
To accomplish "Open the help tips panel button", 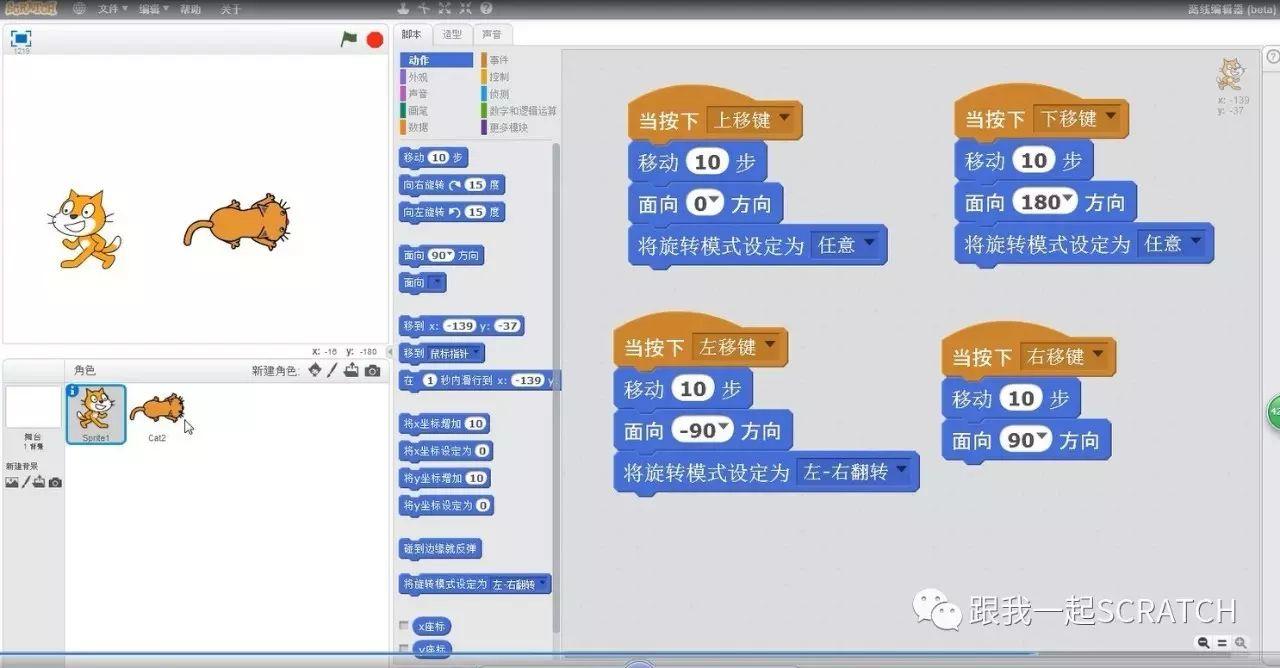I will pyautogui.click(x=1272, y=57).
